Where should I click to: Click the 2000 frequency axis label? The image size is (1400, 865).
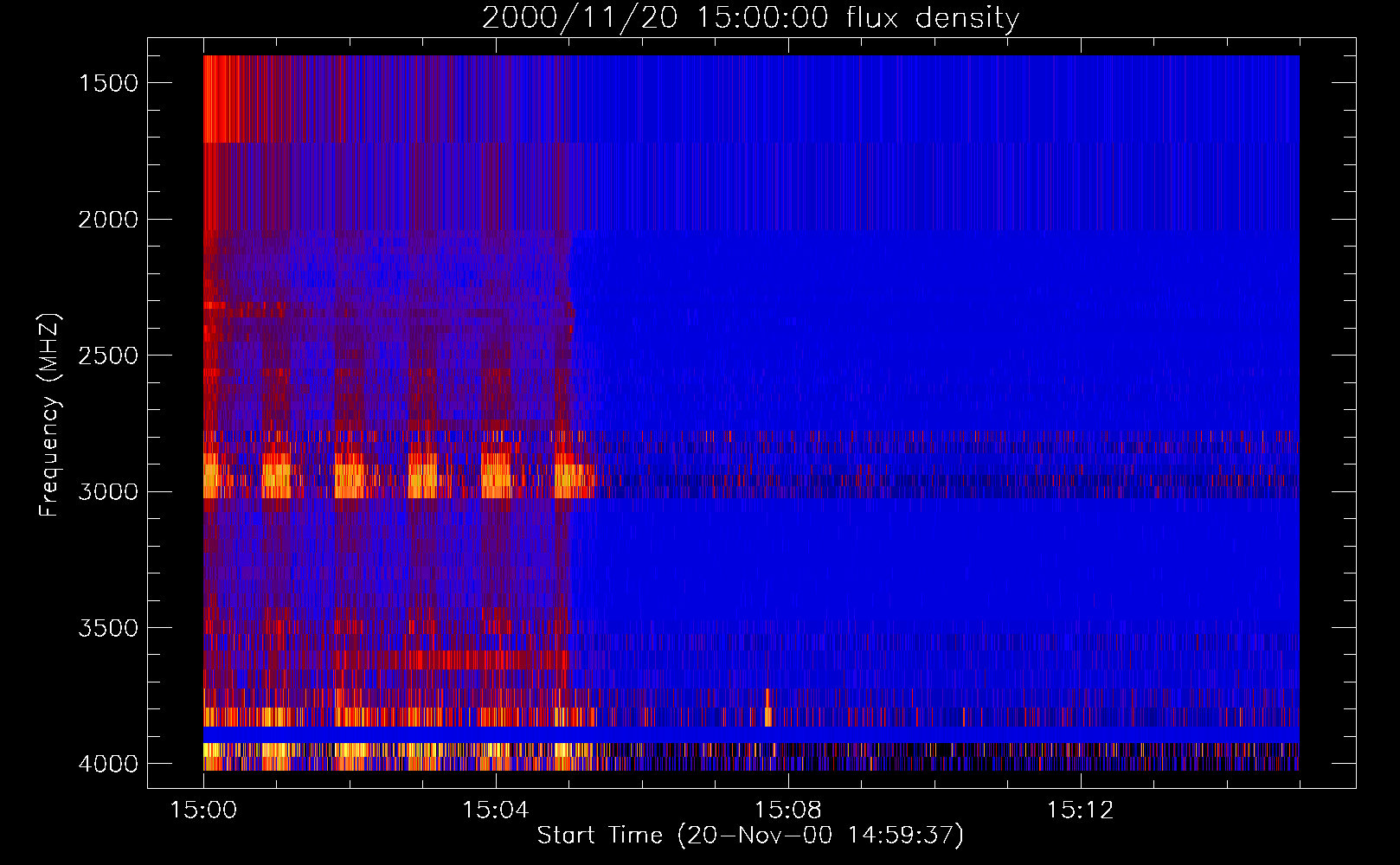click(x=108, y=220)
